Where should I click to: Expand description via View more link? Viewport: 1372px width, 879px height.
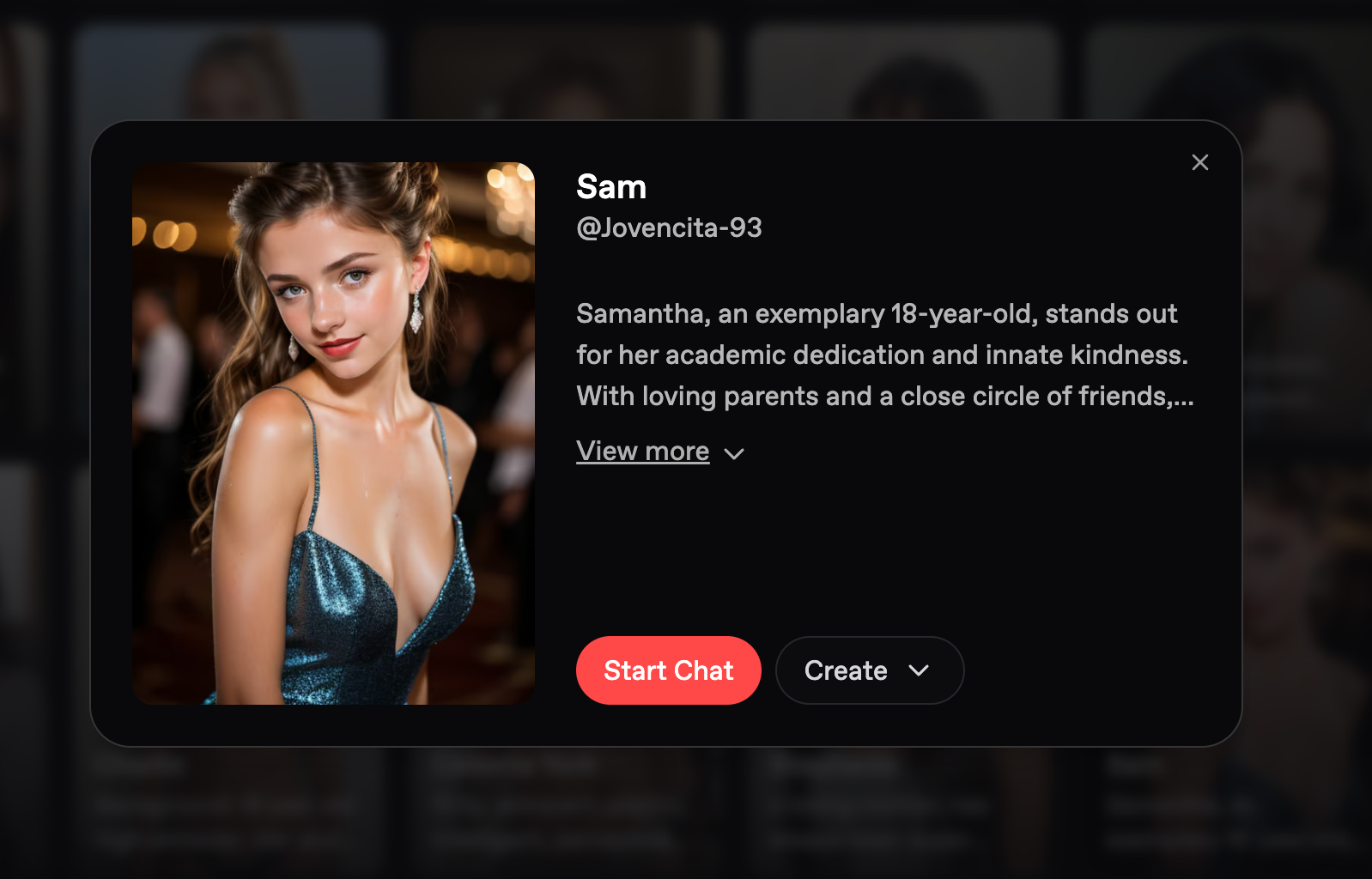(x=642, y=451)
